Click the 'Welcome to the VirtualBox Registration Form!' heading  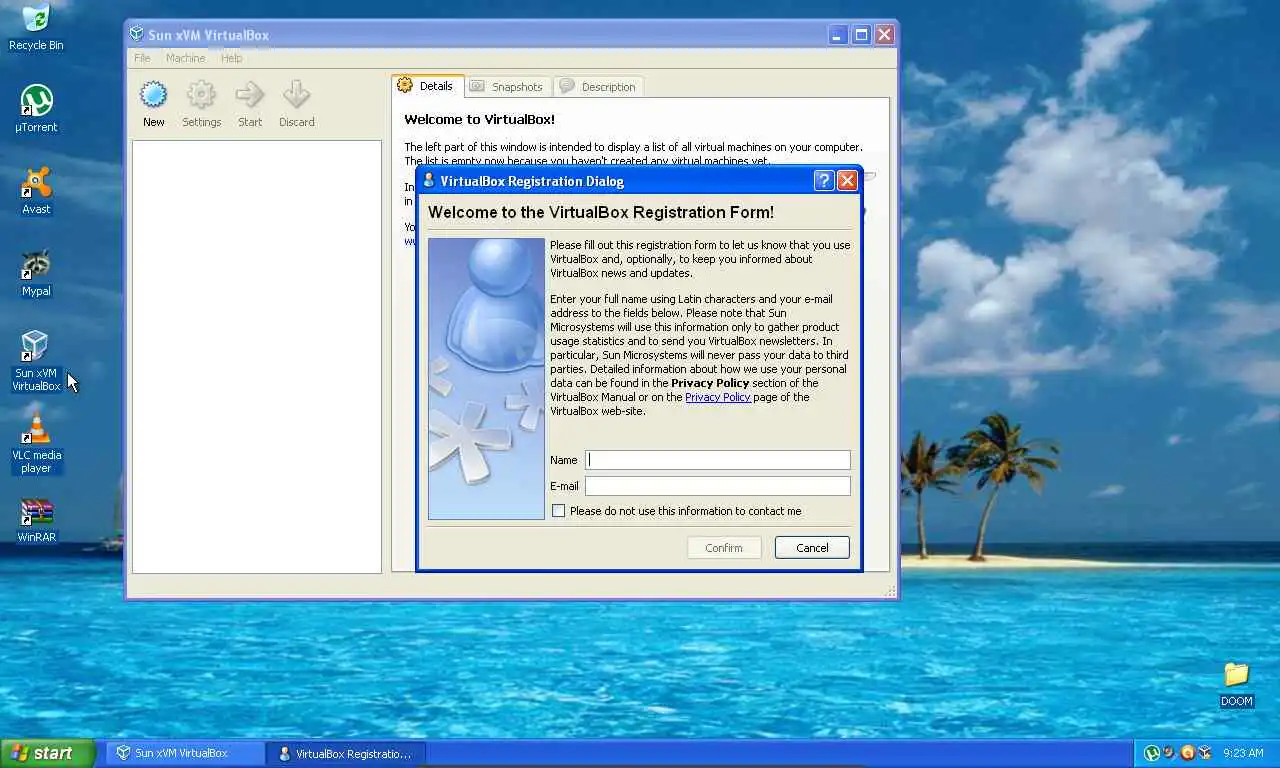pos(601,212)
